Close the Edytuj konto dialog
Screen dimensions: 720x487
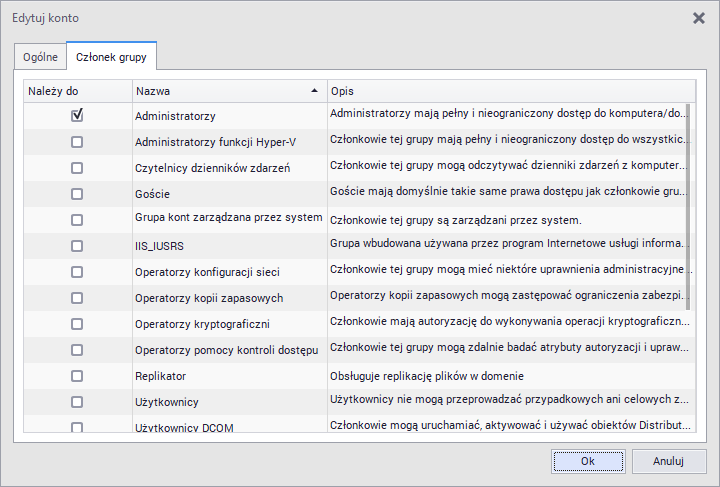(699, 18)
